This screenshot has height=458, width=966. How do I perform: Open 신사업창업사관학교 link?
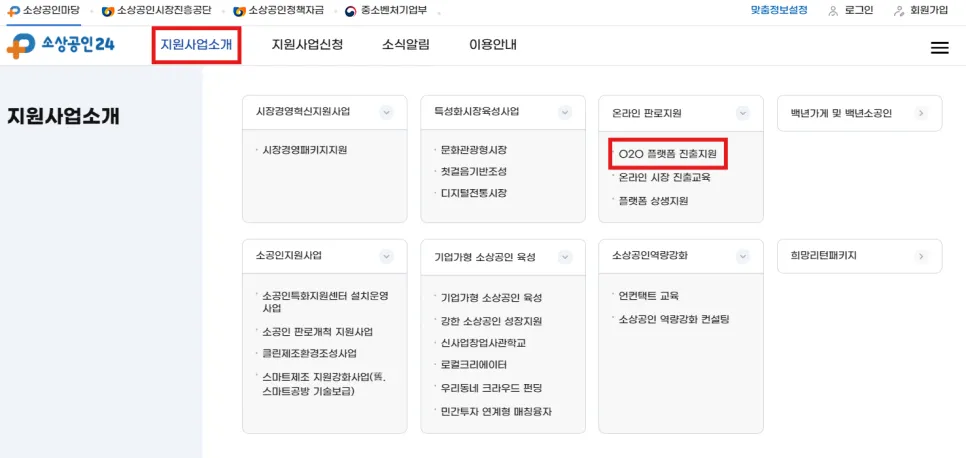(x=484, y=342)
